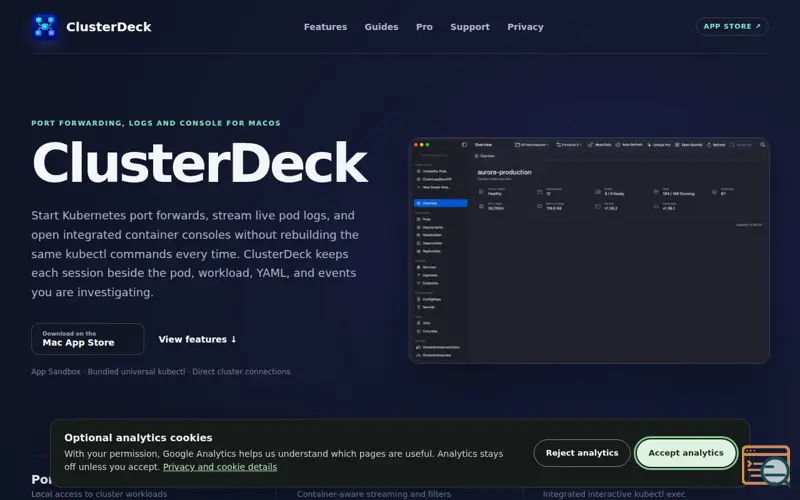Reject analytics cookies
The image size is (800, 500).
coord(582,453)
